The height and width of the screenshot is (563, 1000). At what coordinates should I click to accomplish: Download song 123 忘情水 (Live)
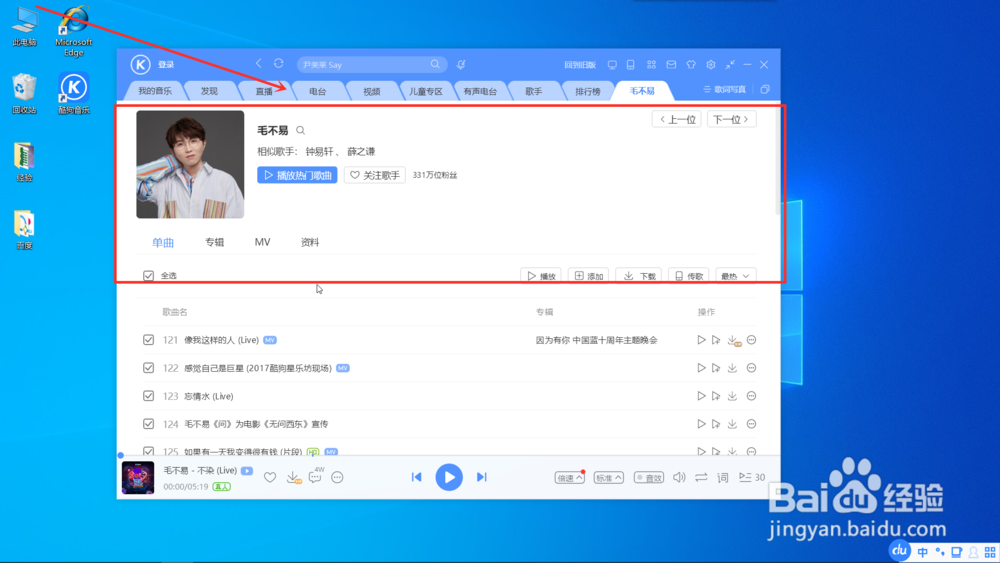coord(732,396)
